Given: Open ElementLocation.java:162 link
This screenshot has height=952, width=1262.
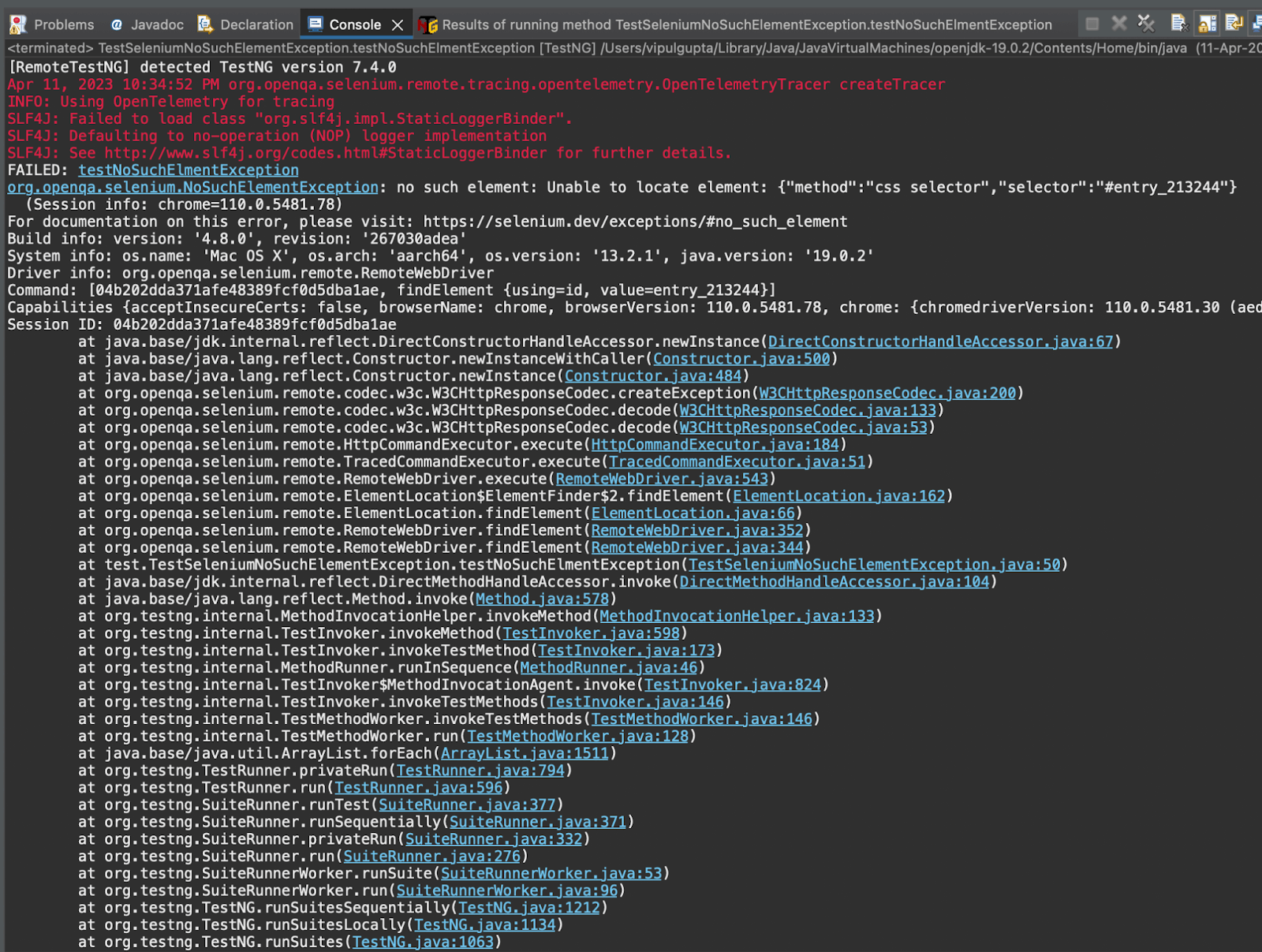Looking at the screenshot, I should point(839,496).
